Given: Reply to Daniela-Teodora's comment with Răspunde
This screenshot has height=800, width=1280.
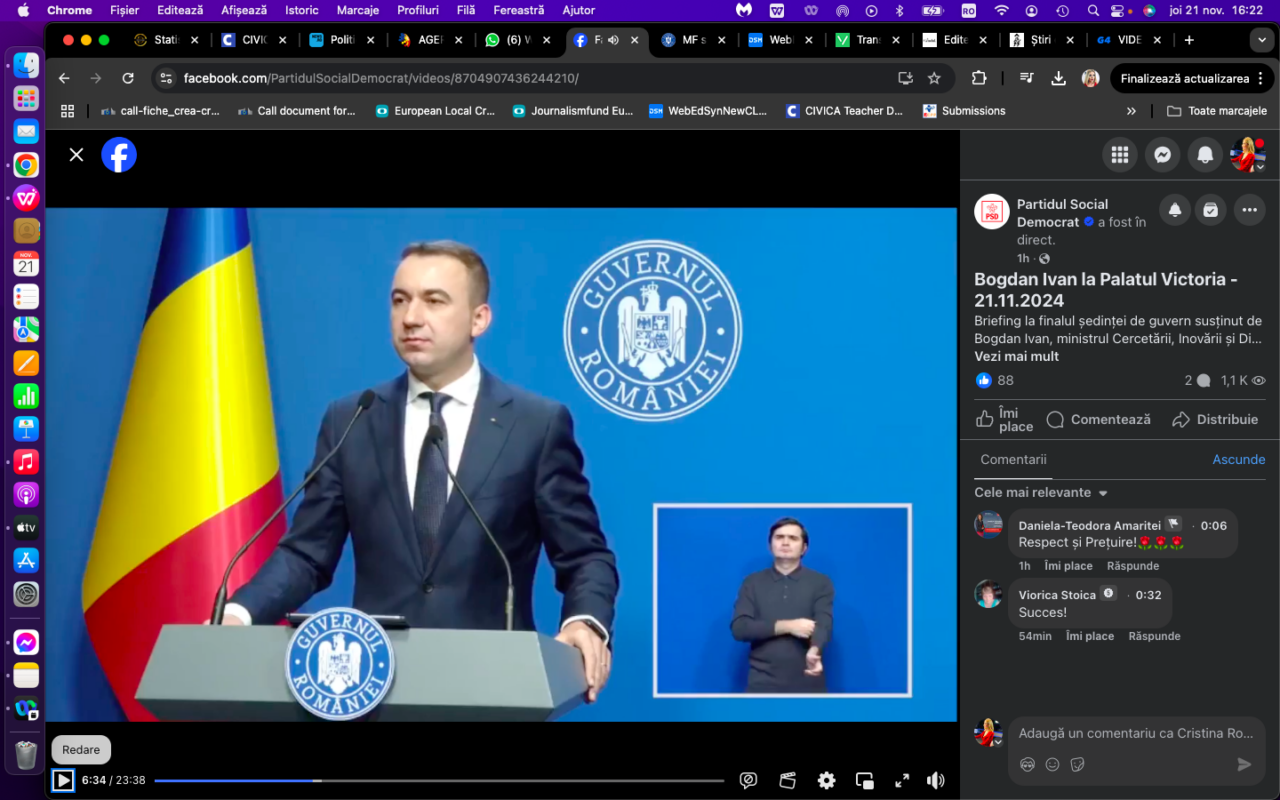Looking at the screenshot, I should tap(1133, 566).
